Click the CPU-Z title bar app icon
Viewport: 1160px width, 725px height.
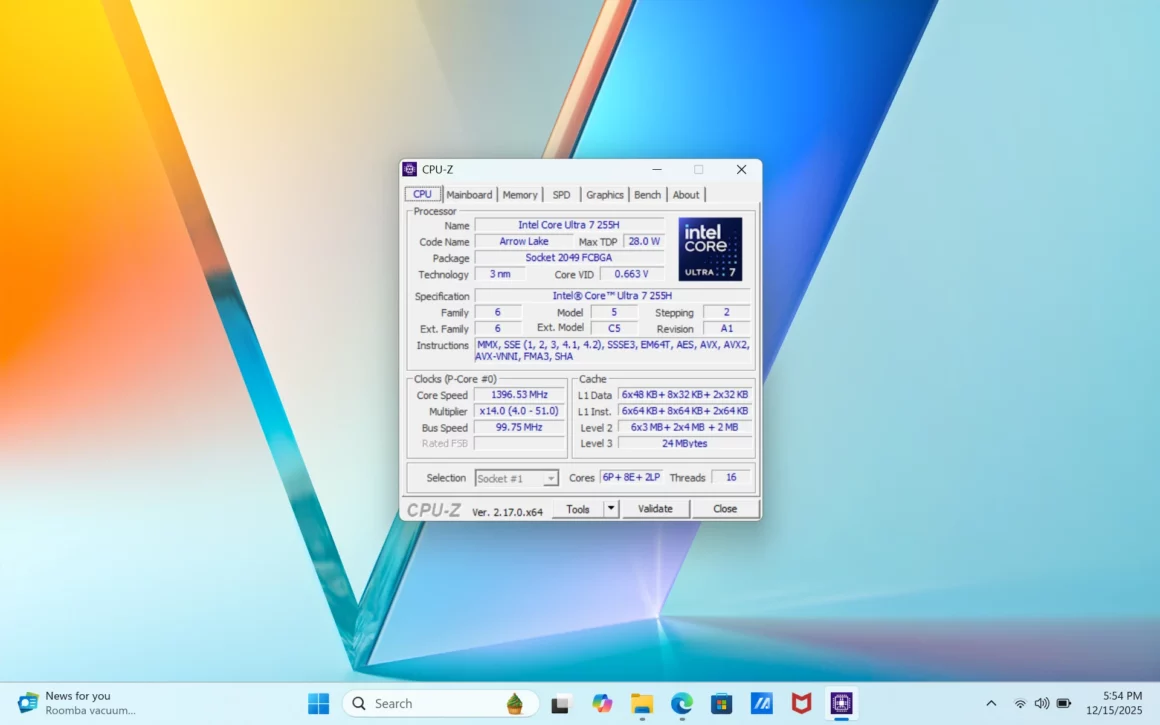(410, 170)
